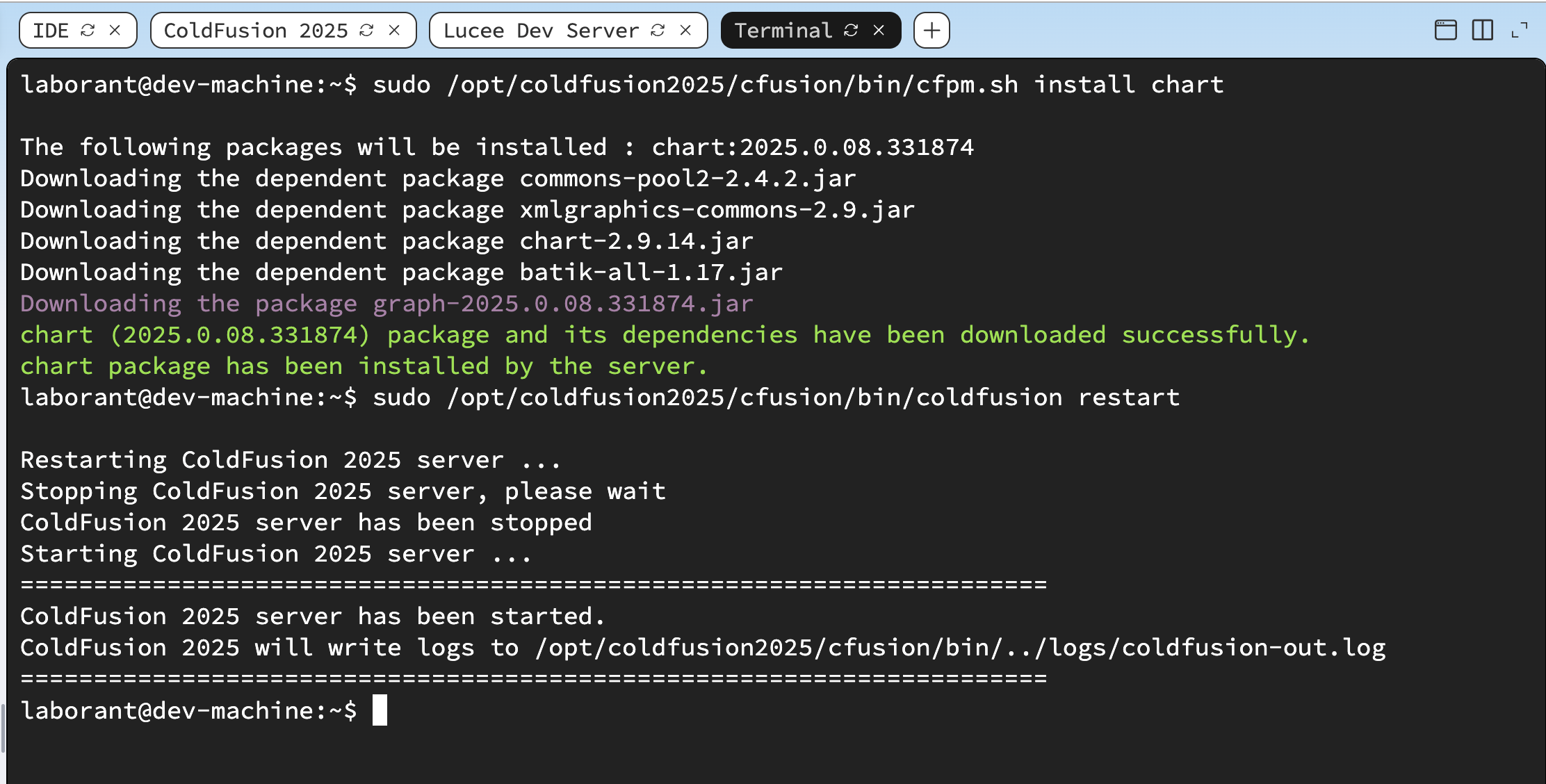
Task: Click the coldfusion-out.log path line
Action: point(703,648)
